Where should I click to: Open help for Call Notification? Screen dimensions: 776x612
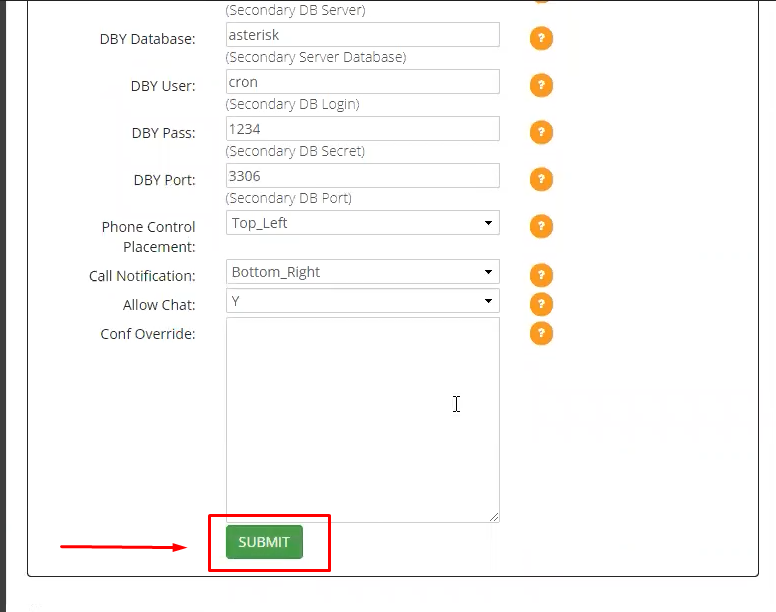coord(541,275)
